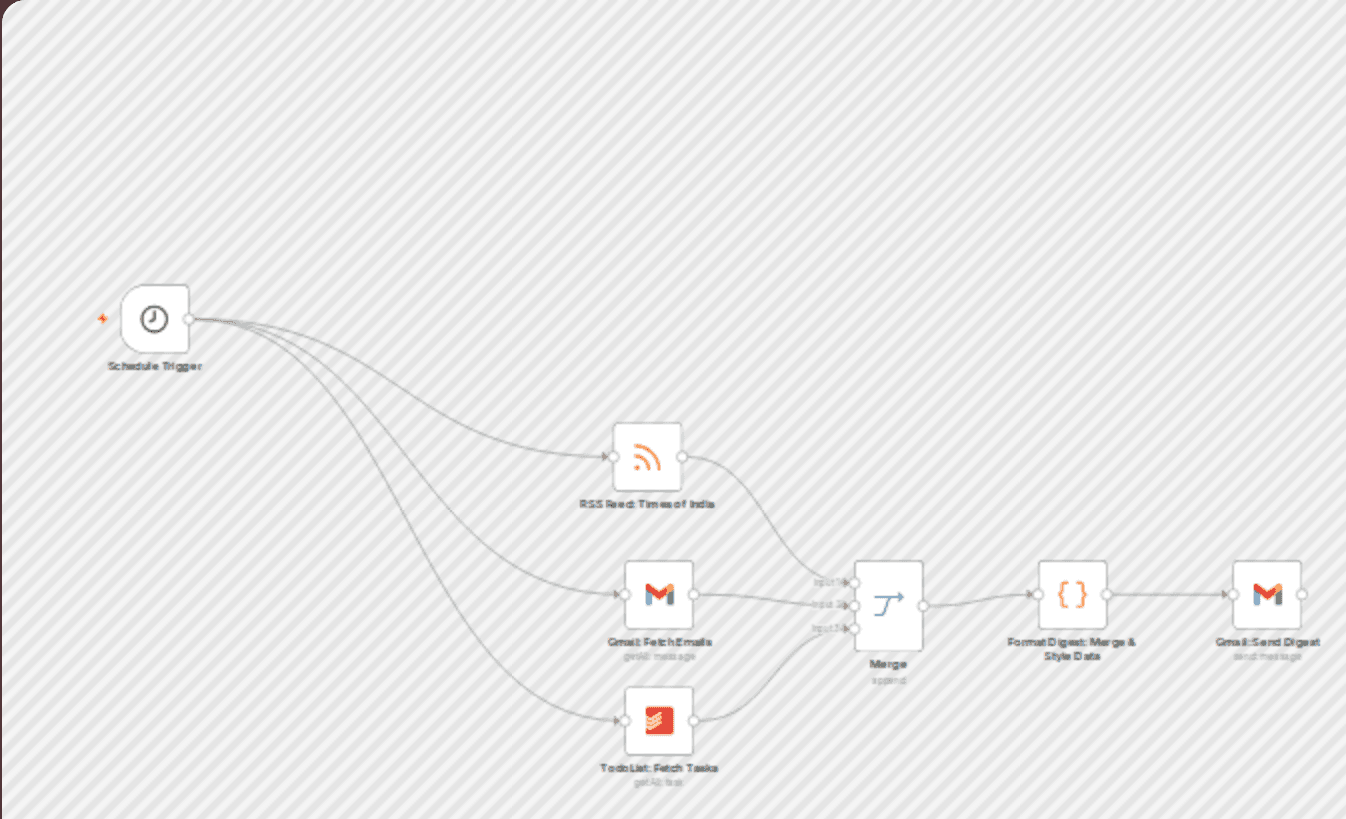
Task: Click the "RSS Read: Times of India" label
Action: 647,504
